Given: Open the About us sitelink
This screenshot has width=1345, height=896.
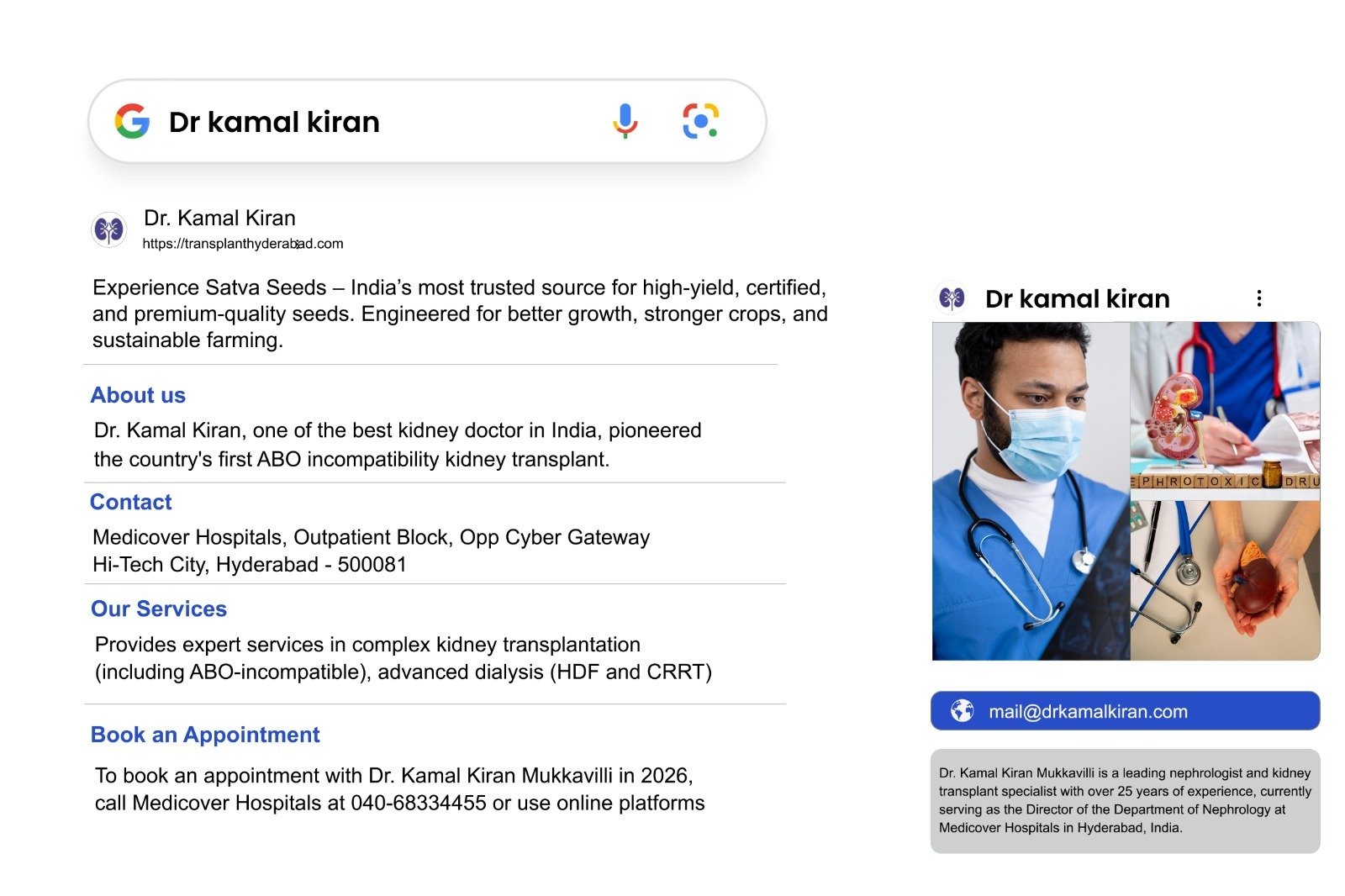Looking at the screenshot, I should [138, 395].
